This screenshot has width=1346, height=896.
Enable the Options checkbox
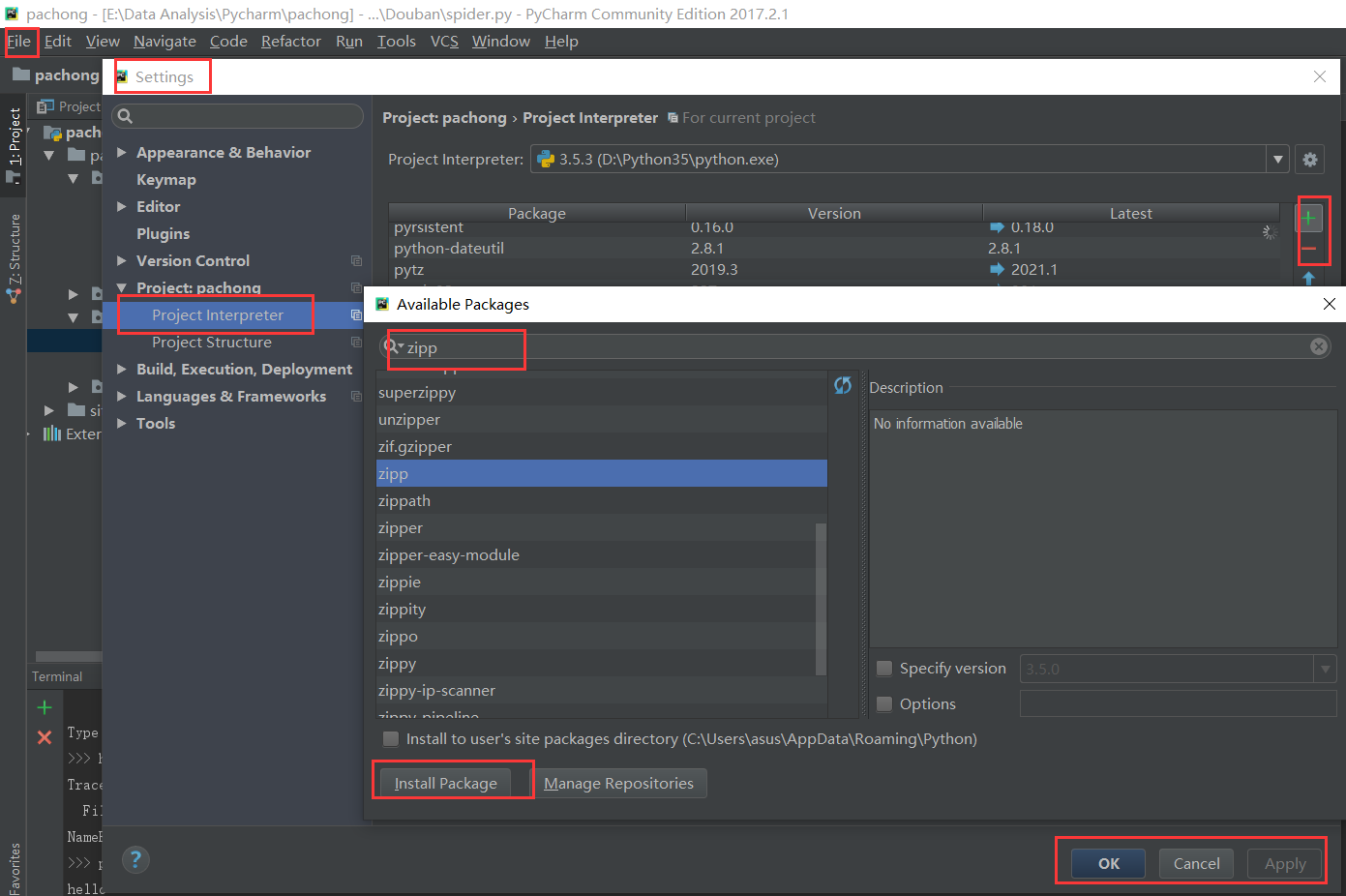[x=884, y=704]
